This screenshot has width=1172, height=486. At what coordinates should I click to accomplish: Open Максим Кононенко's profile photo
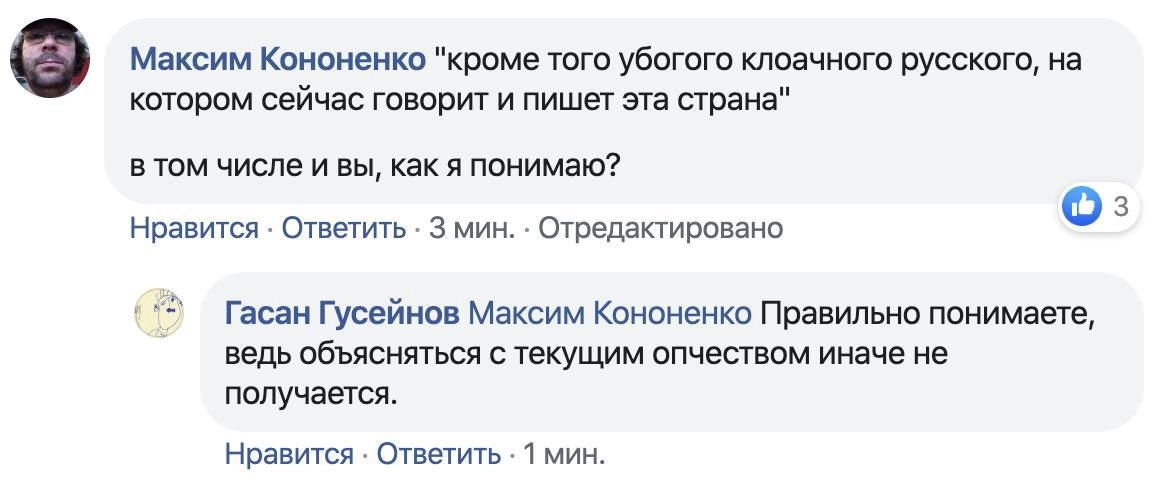51,58
